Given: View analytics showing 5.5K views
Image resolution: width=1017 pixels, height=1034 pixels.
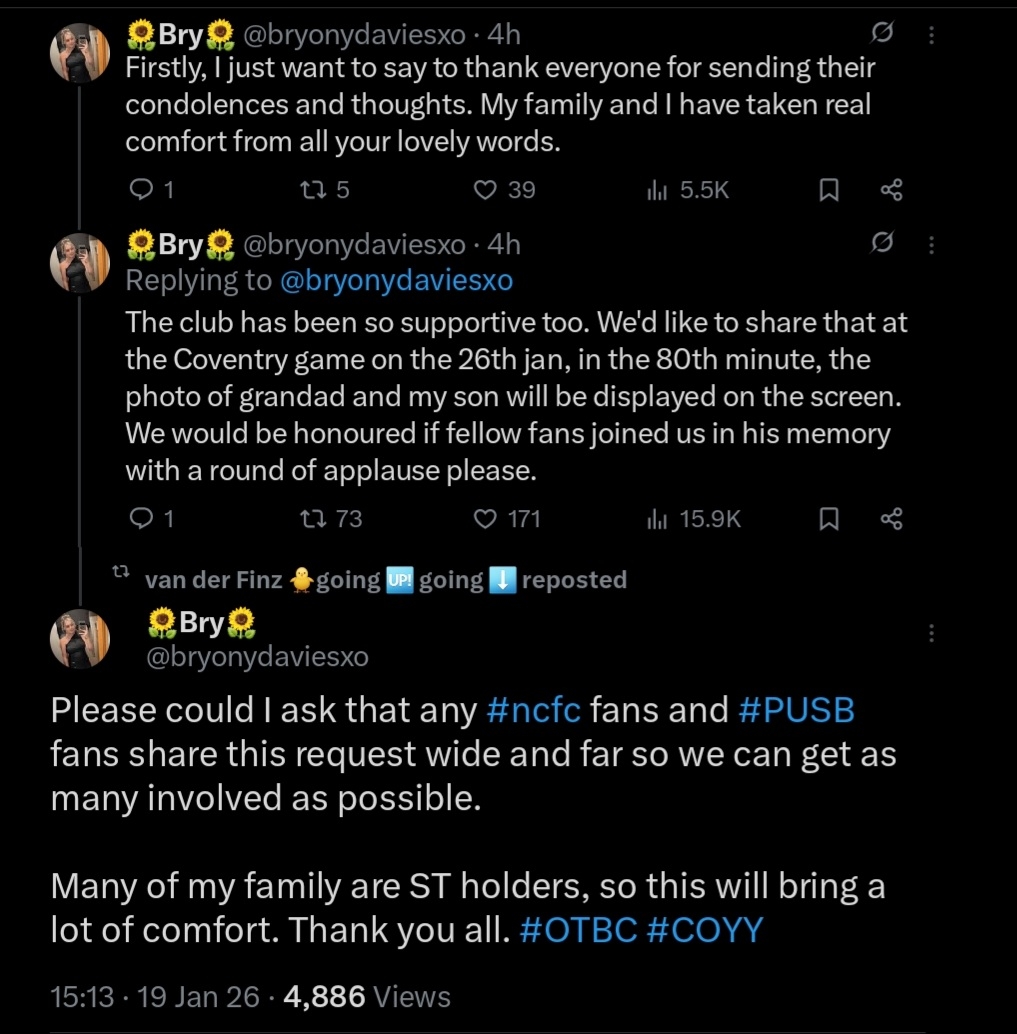Looking at the screenshot, I should [656, 190].
